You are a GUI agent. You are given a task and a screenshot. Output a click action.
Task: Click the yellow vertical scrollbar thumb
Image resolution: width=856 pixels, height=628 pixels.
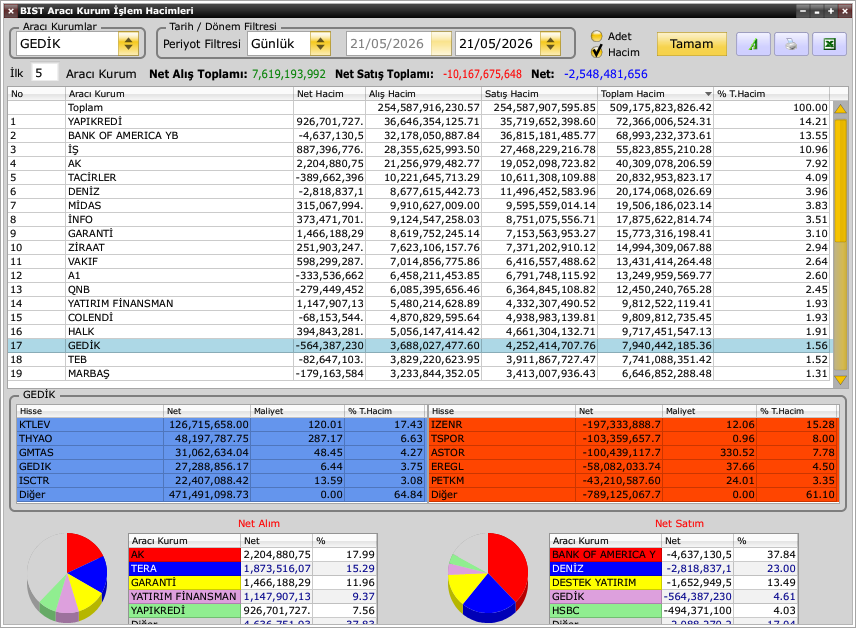841,179
